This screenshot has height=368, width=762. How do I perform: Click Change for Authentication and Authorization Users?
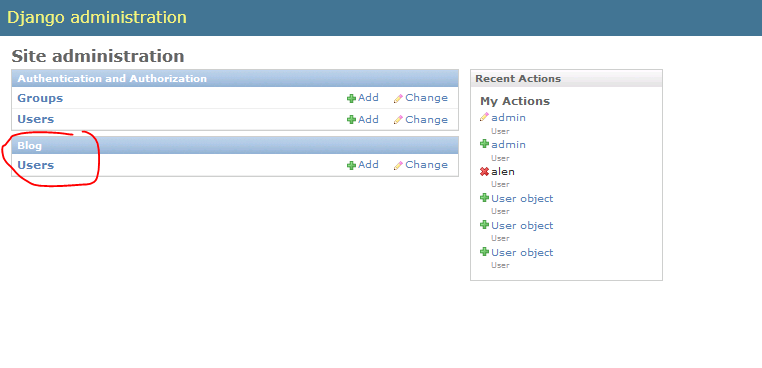tap(426, 120)
